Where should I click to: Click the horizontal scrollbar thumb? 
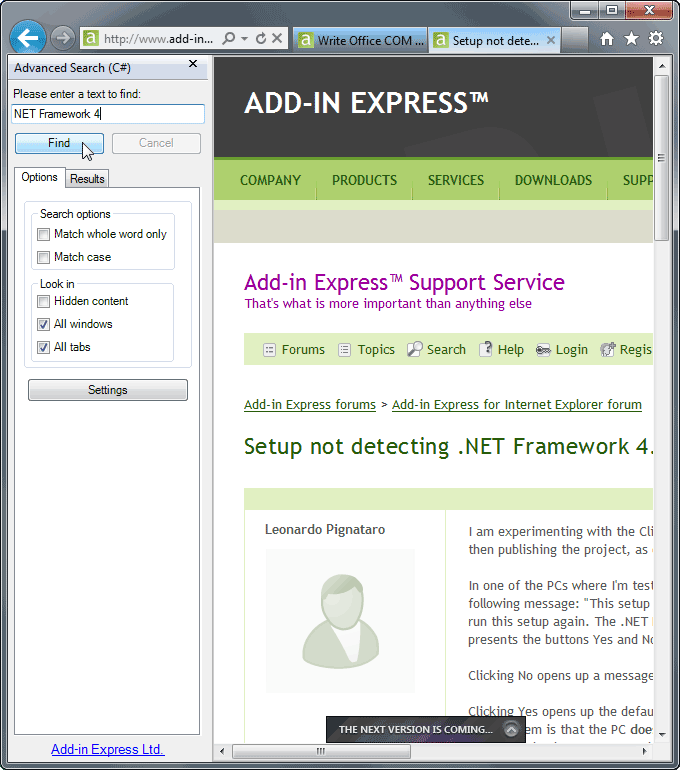pos(321,751)
